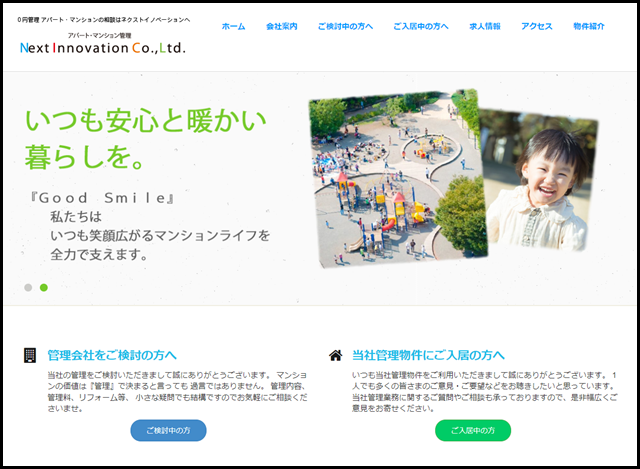The height and width of the screenshot is (469, 640).
Task: Click the いつも安心と暖かい暮らしを。 headline
Action: [146, 139]
